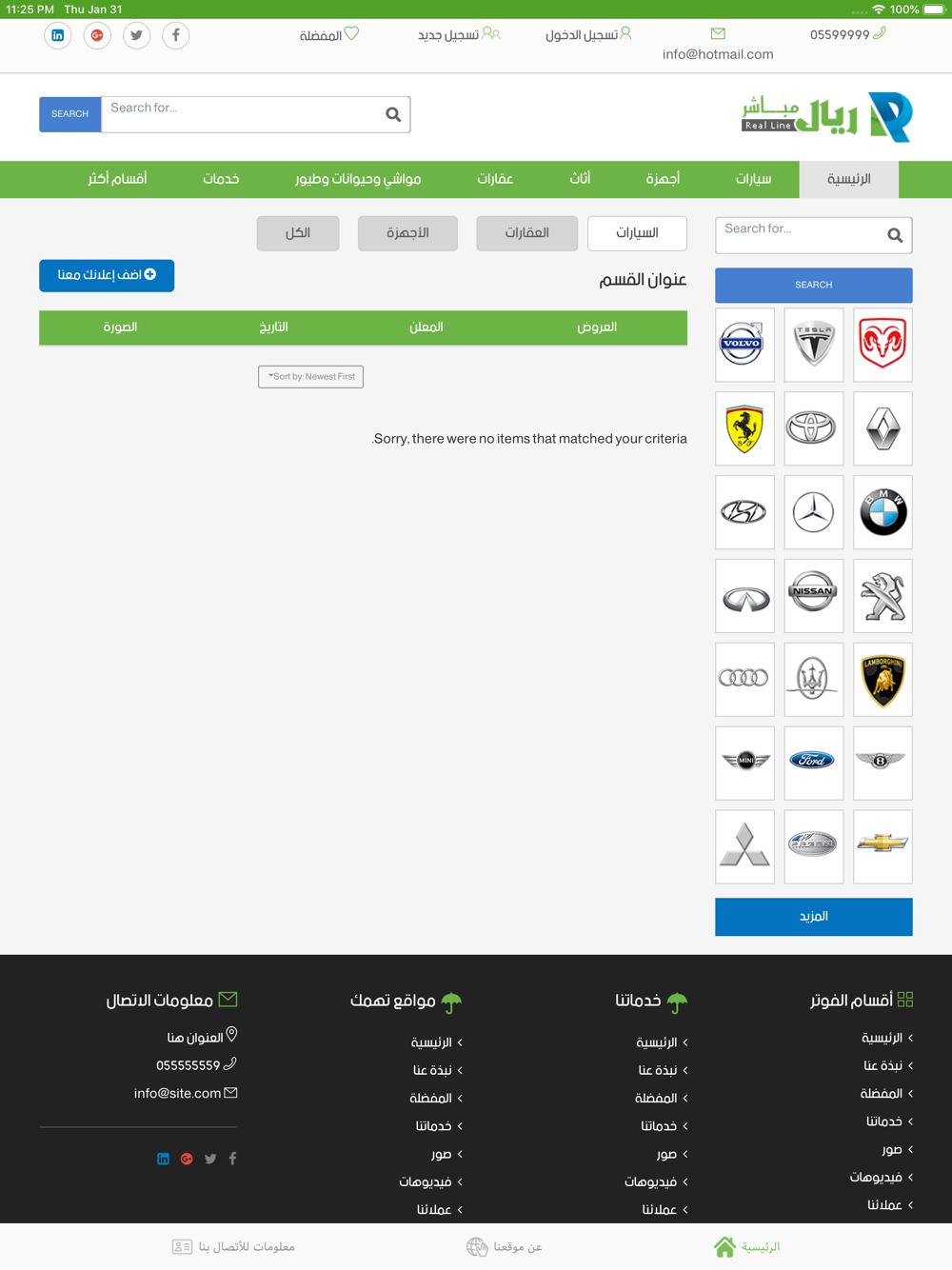This screenshot has height=1270, width=952.
Task: Open the سيارات navigation item
Action: pyautogui.click(x=754, y=179)
